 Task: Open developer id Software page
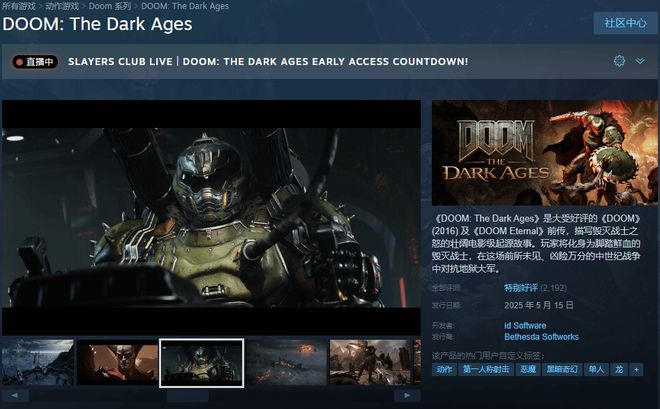pyautogui.click(x=525, y=325)
